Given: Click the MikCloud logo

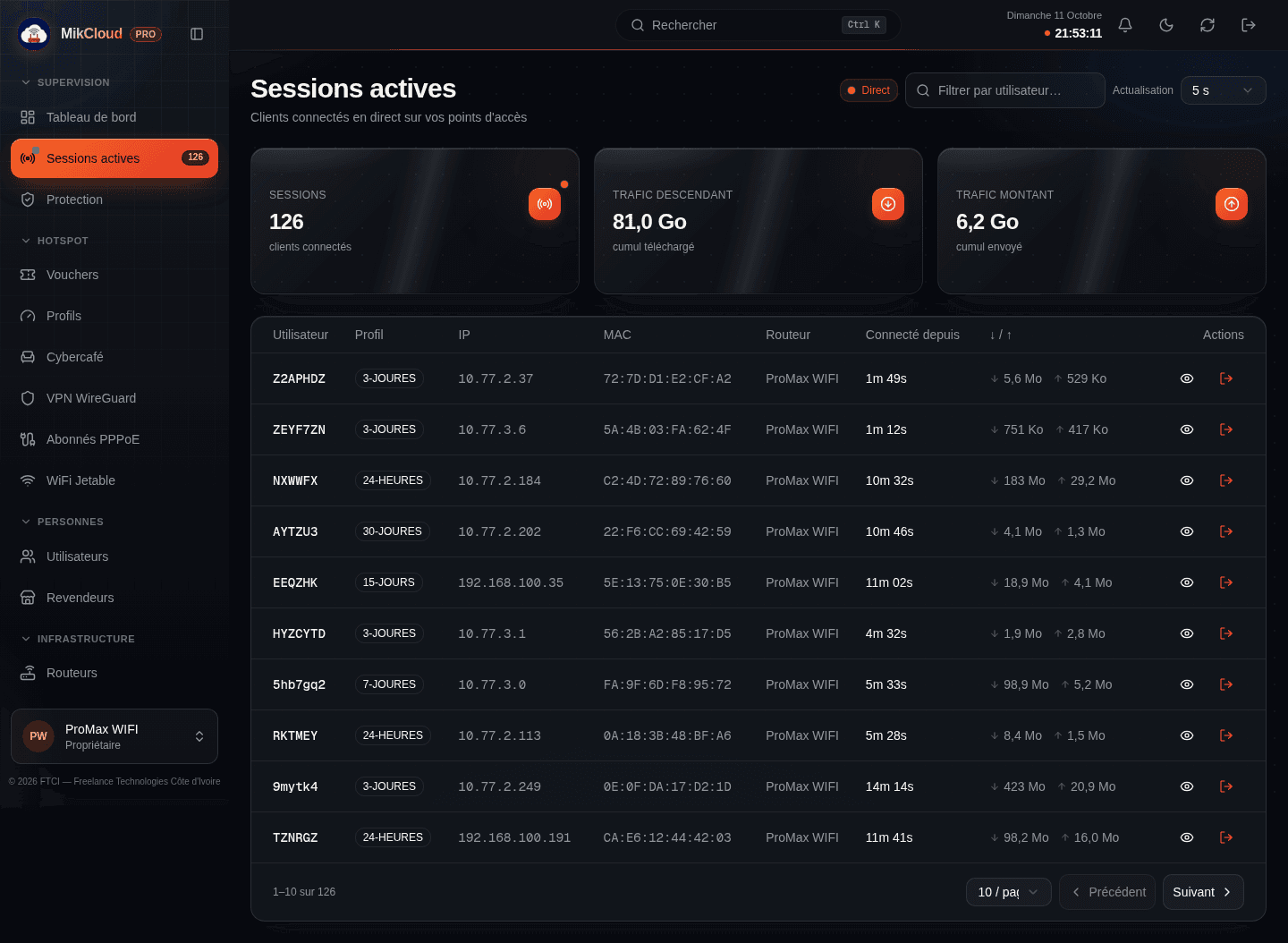Looking at the screenshot, I should [x=34, y=34].
